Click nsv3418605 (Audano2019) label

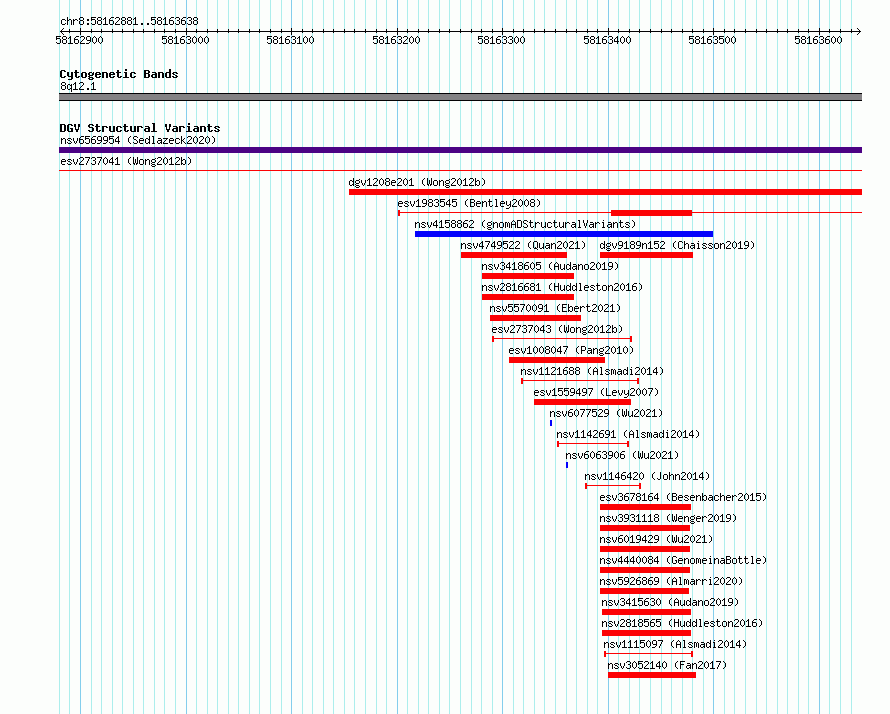[550, 266]
